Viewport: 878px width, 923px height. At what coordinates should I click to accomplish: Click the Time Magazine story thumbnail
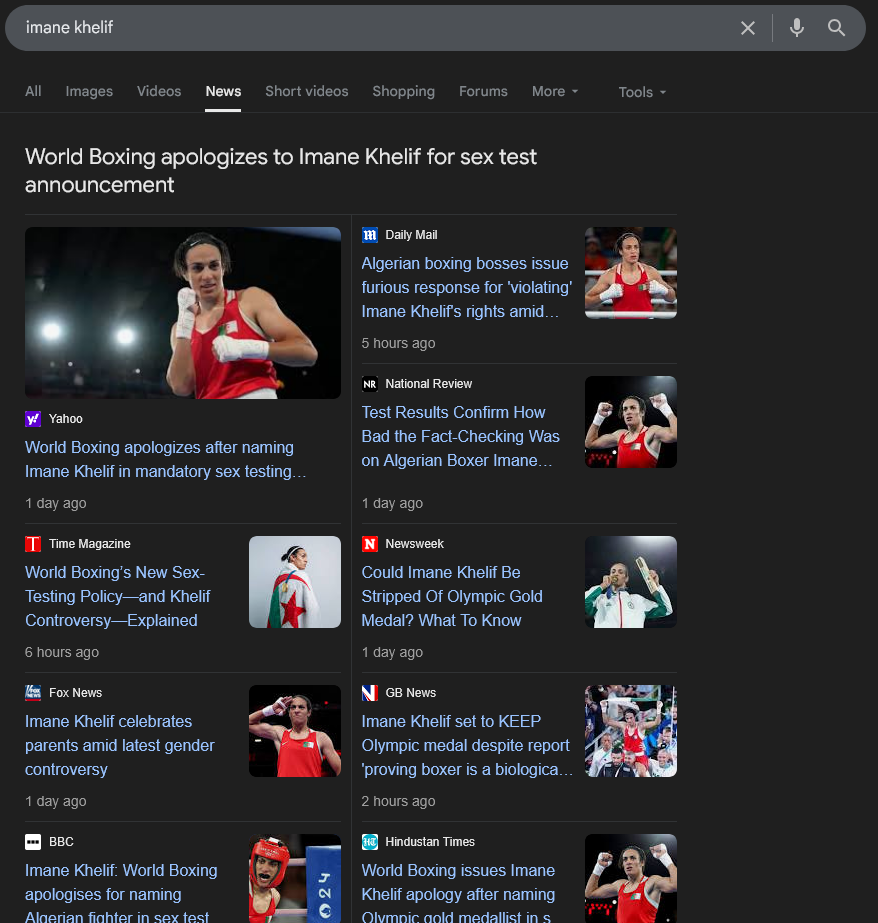pyautogui.click(x=295, y=582)
